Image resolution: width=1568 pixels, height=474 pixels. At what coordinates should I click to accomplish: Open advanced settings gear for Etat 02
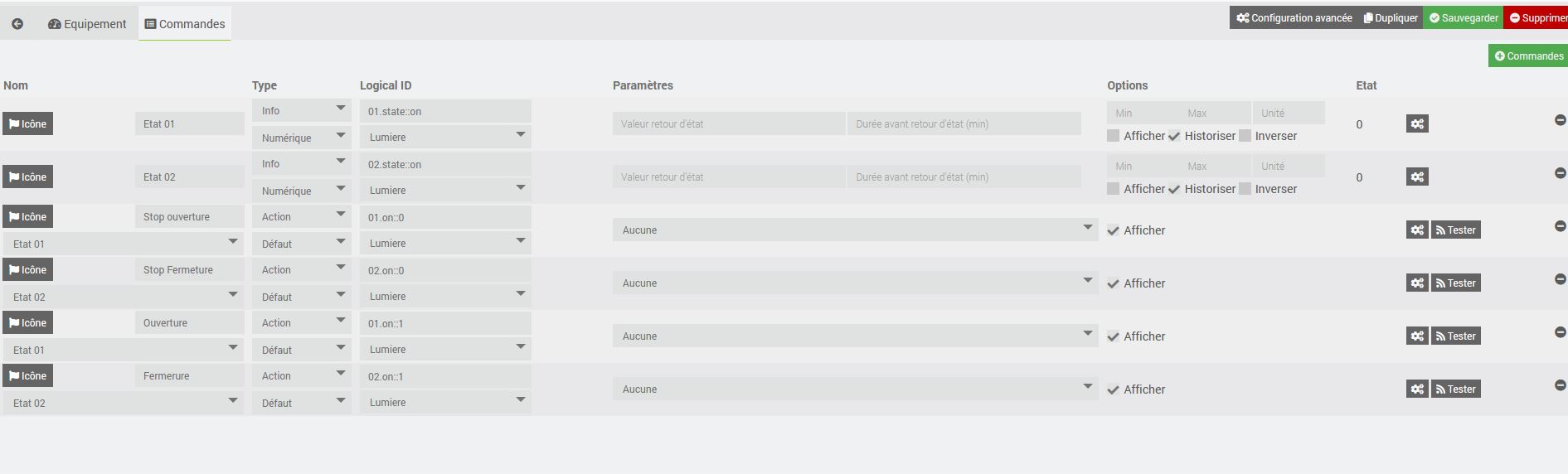coord(1417,177)
